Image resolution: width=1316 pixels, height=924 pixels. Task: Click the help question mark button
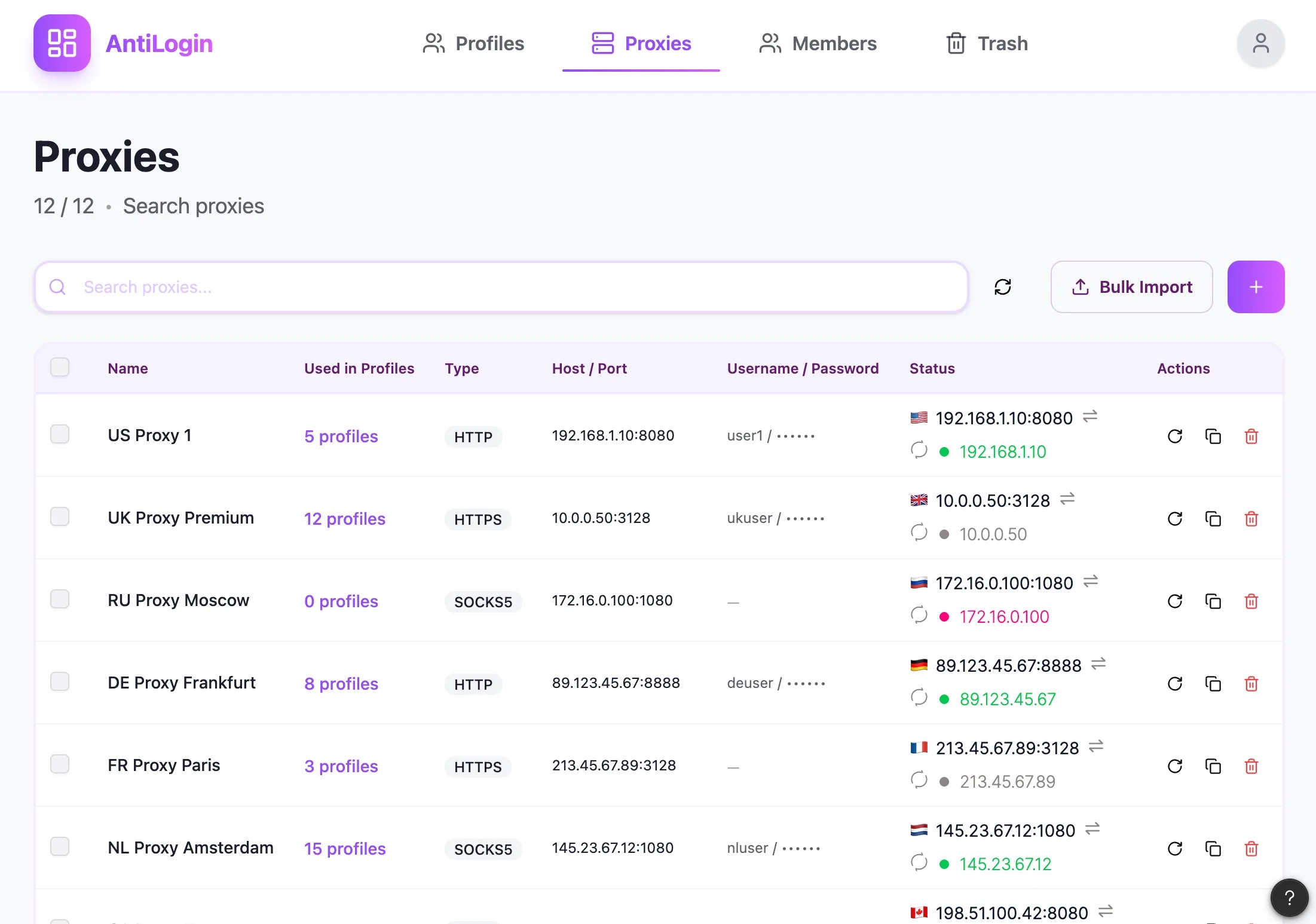coord(1289,897)
